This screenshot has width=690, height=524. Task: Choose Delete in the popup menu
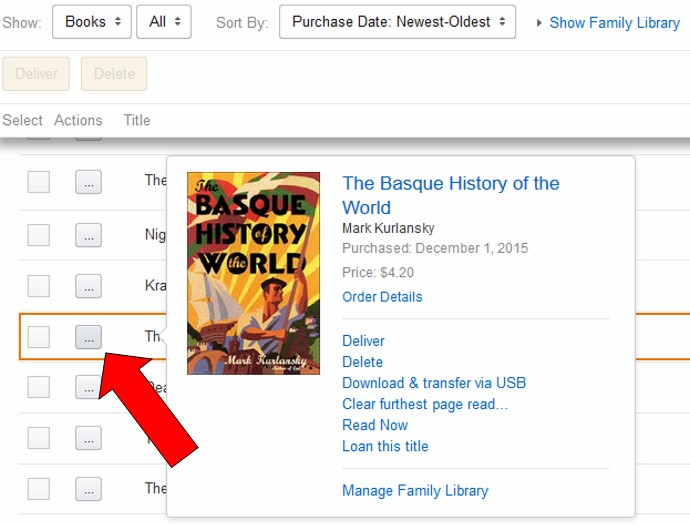363,362
